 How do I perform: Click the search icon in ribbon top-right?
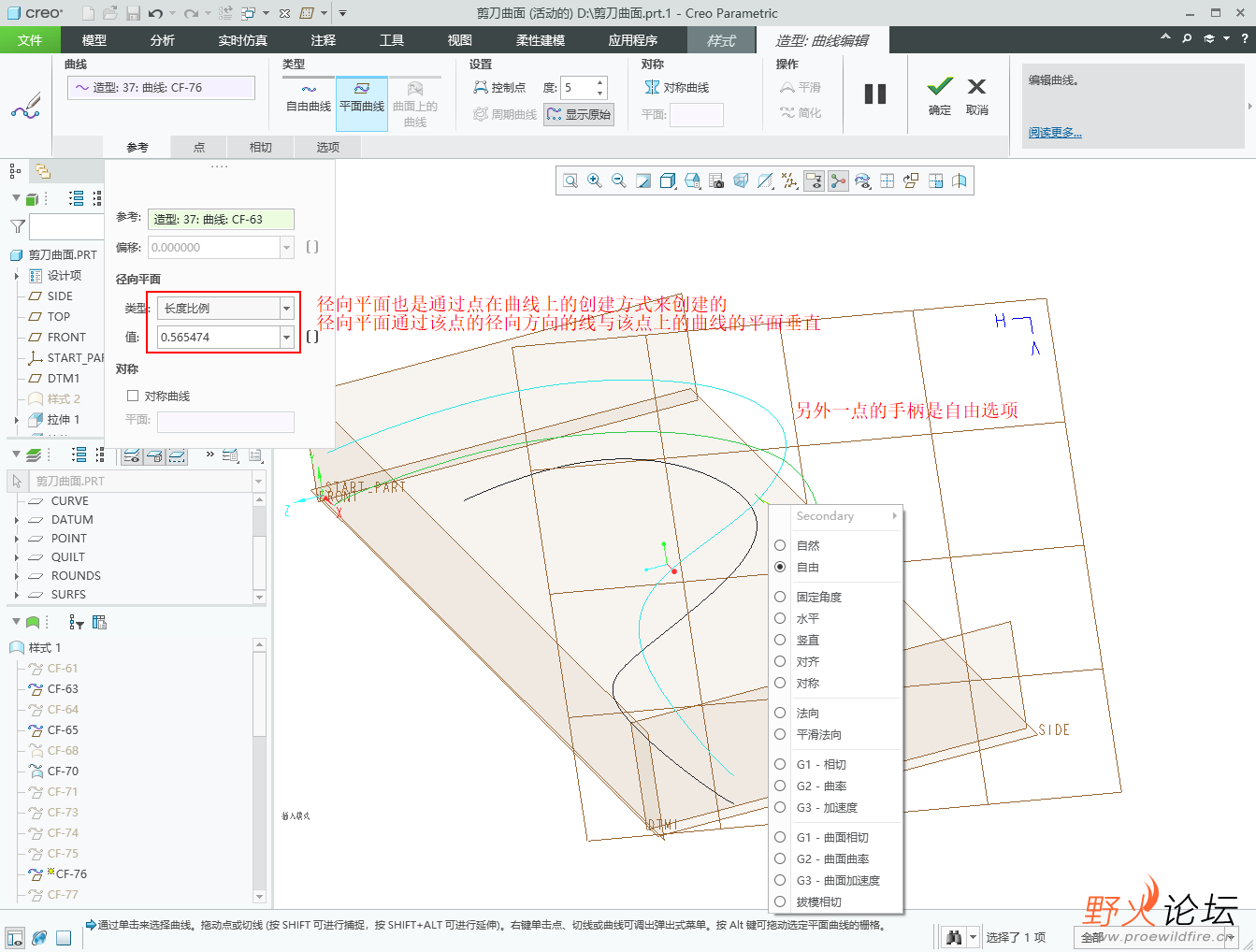1187,38
